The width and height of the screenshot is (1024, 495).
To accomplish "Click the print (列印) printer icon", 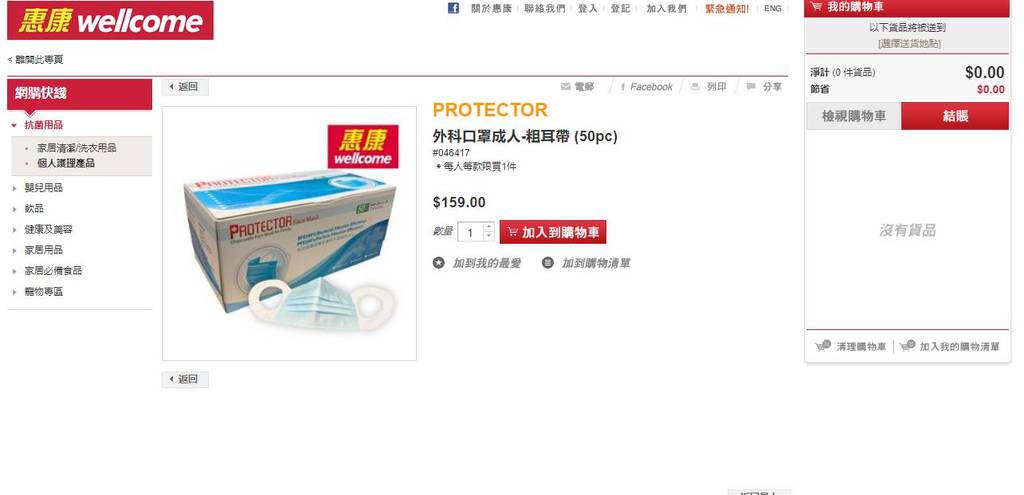I will [x=696, y=87].
